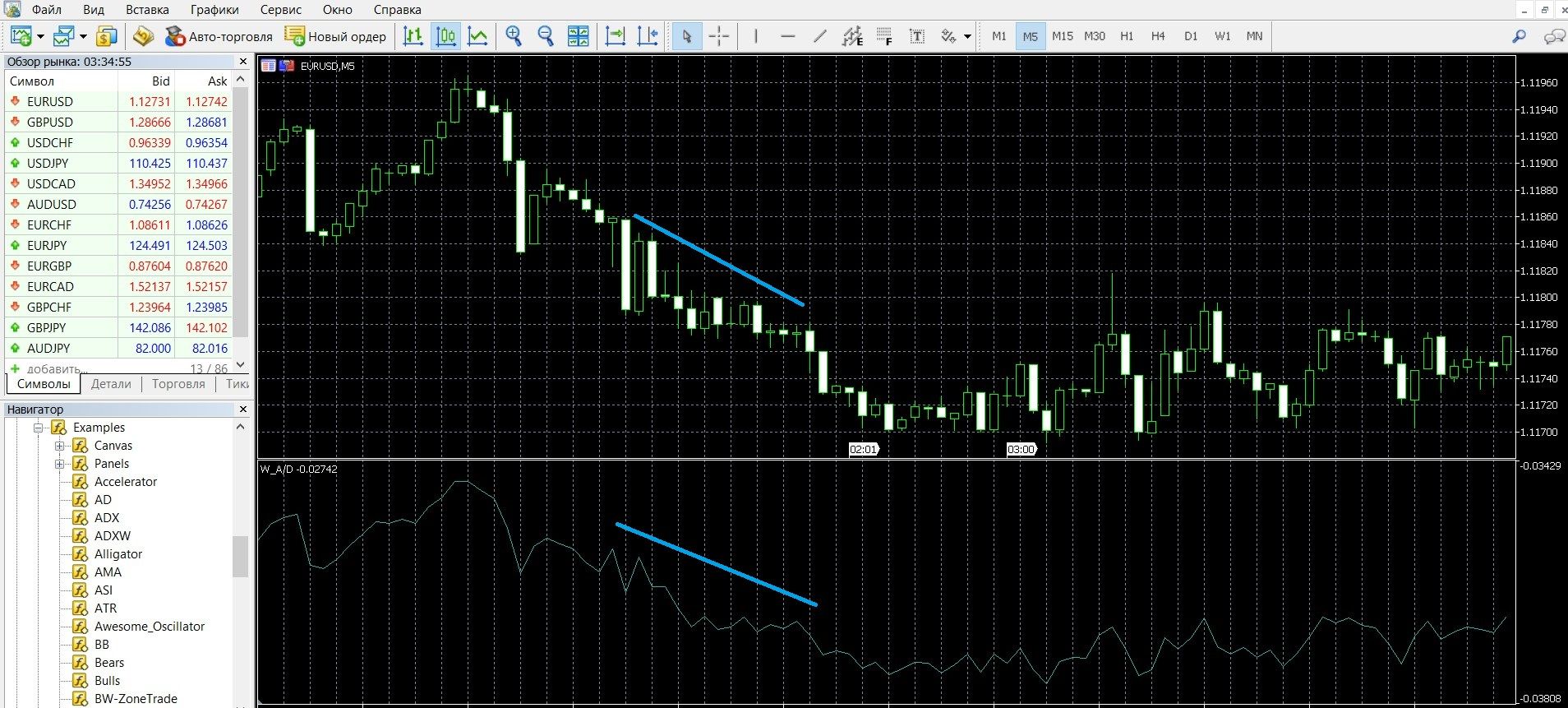Image resolution: width=1568 pixels, height=708 pixels.
Task: Select the horizontal line drawing tool
Action: 788,36
